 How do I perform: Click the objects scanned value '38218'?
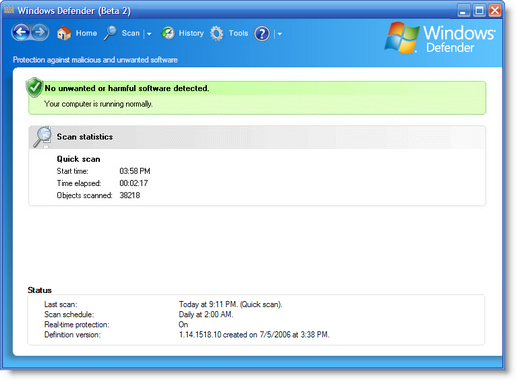pyautogui.click(x=130, y=195)
